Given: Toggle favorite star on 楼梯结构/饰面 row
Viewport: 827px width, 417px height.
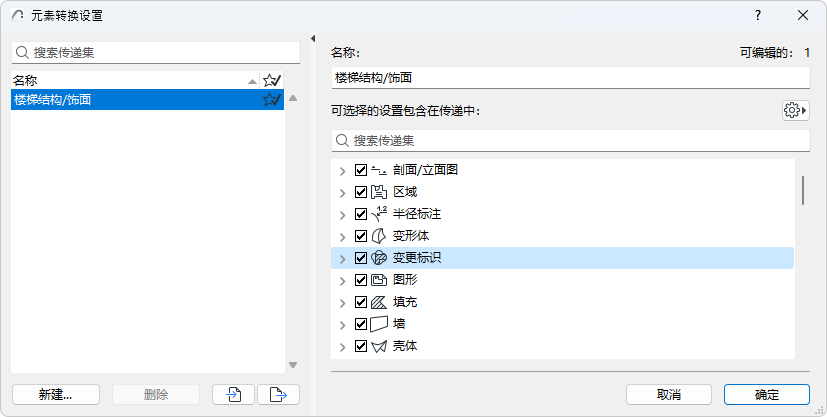Looking at the screenshot, I should (x=270, y=99).
